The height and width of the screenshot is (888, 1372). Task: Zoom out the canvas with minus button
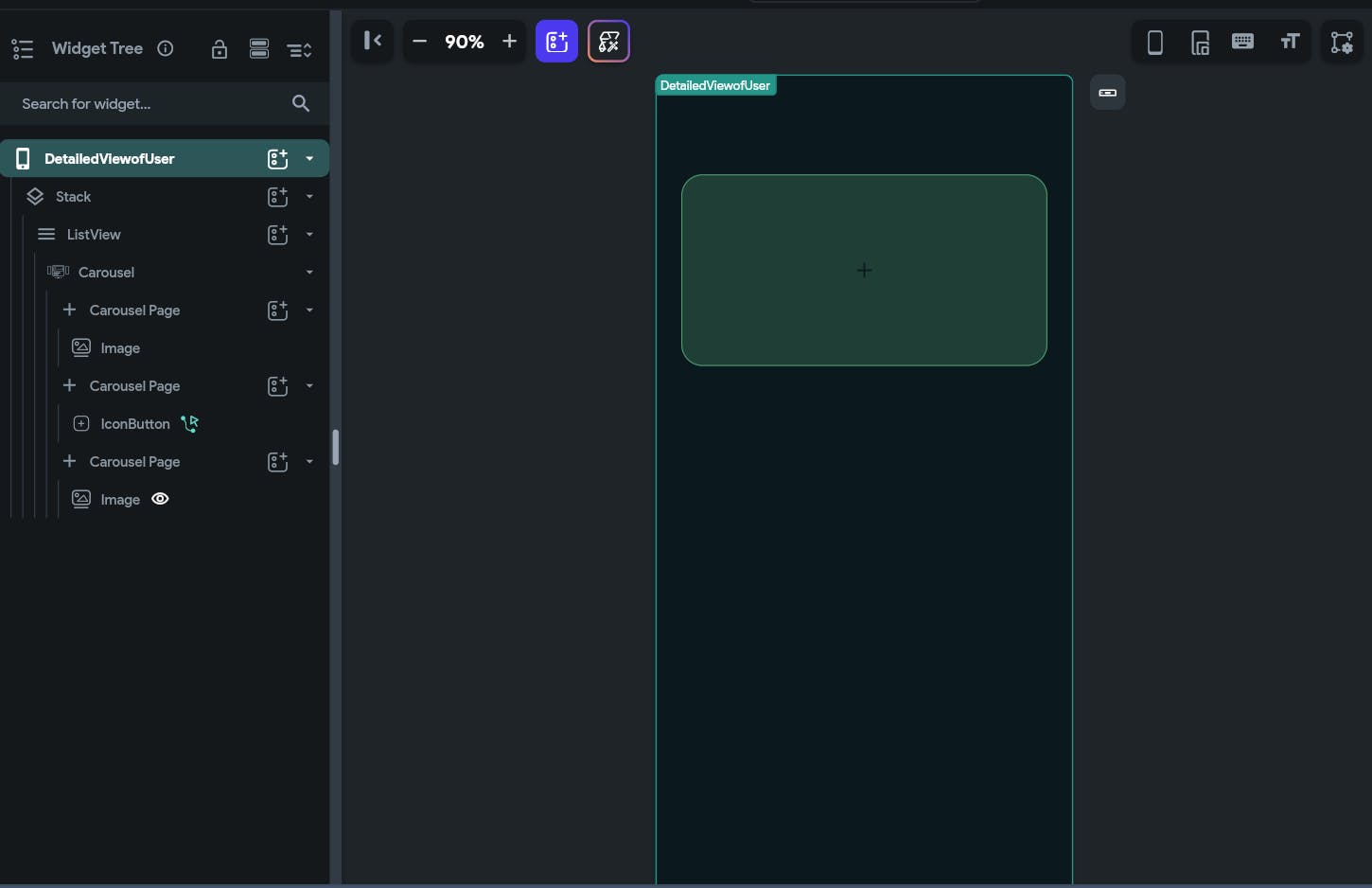point(419,41)
